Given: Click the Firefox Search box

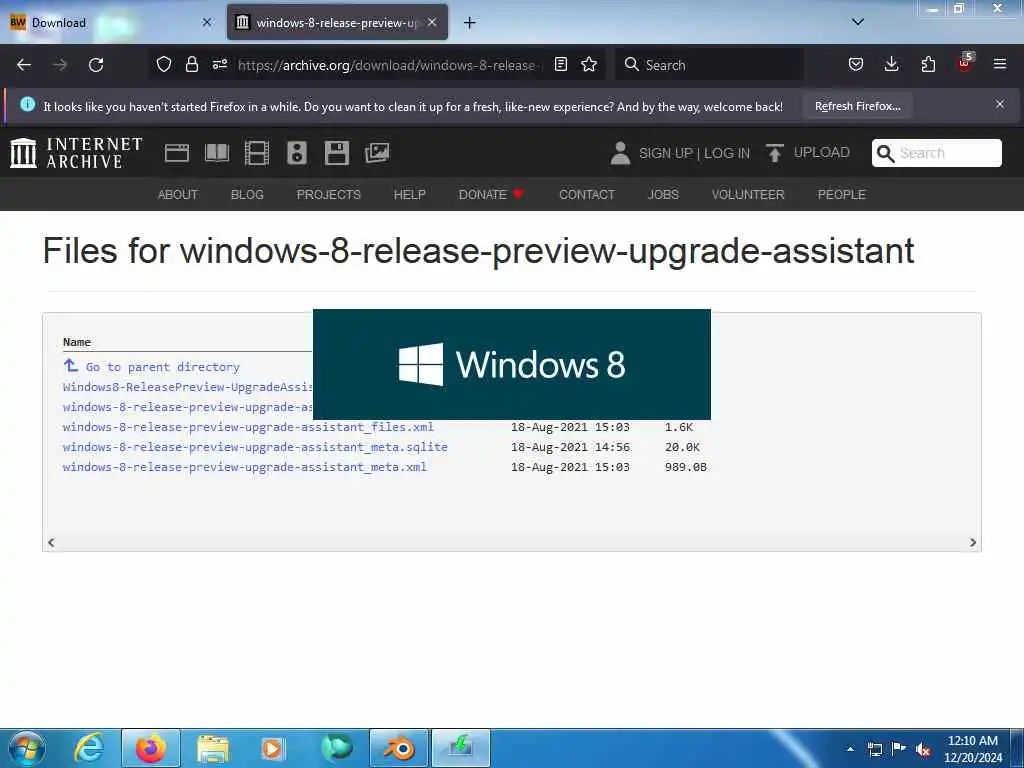Looking at the screenshot, I should click(x=710, y=65).
